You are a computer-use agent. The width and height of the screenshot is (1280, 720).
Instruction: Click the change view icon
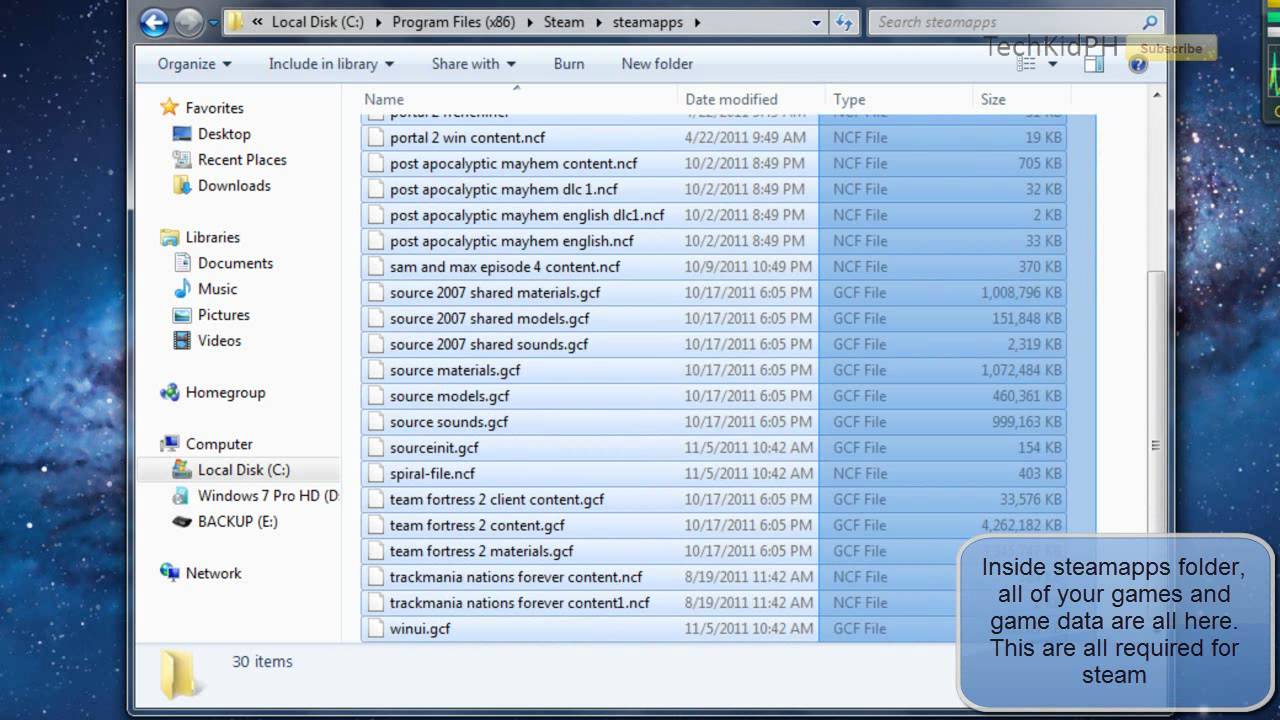click(1026, 64)
